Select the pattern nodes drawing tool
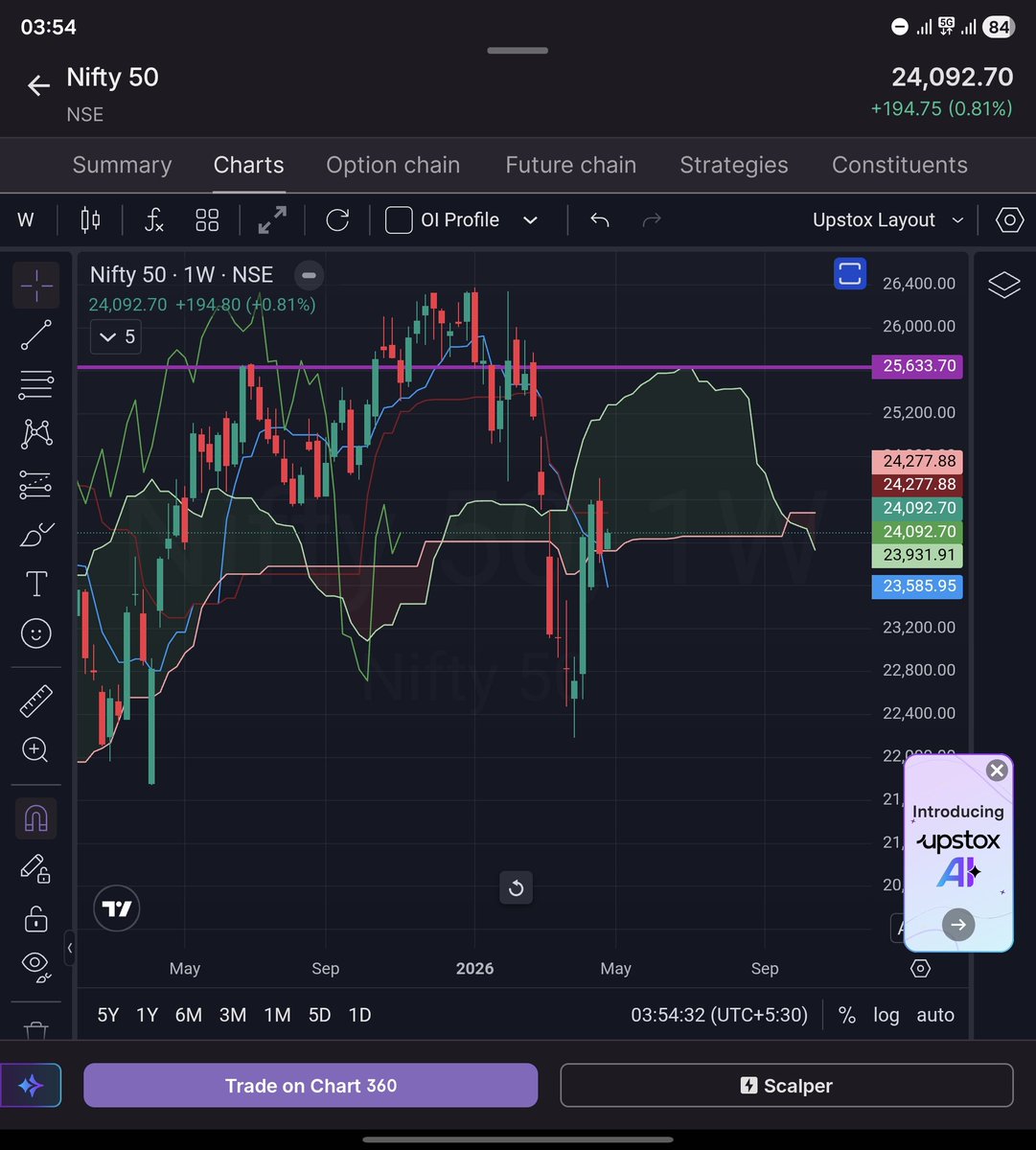The image size is (1036, 1150). [x=36, y=434]
